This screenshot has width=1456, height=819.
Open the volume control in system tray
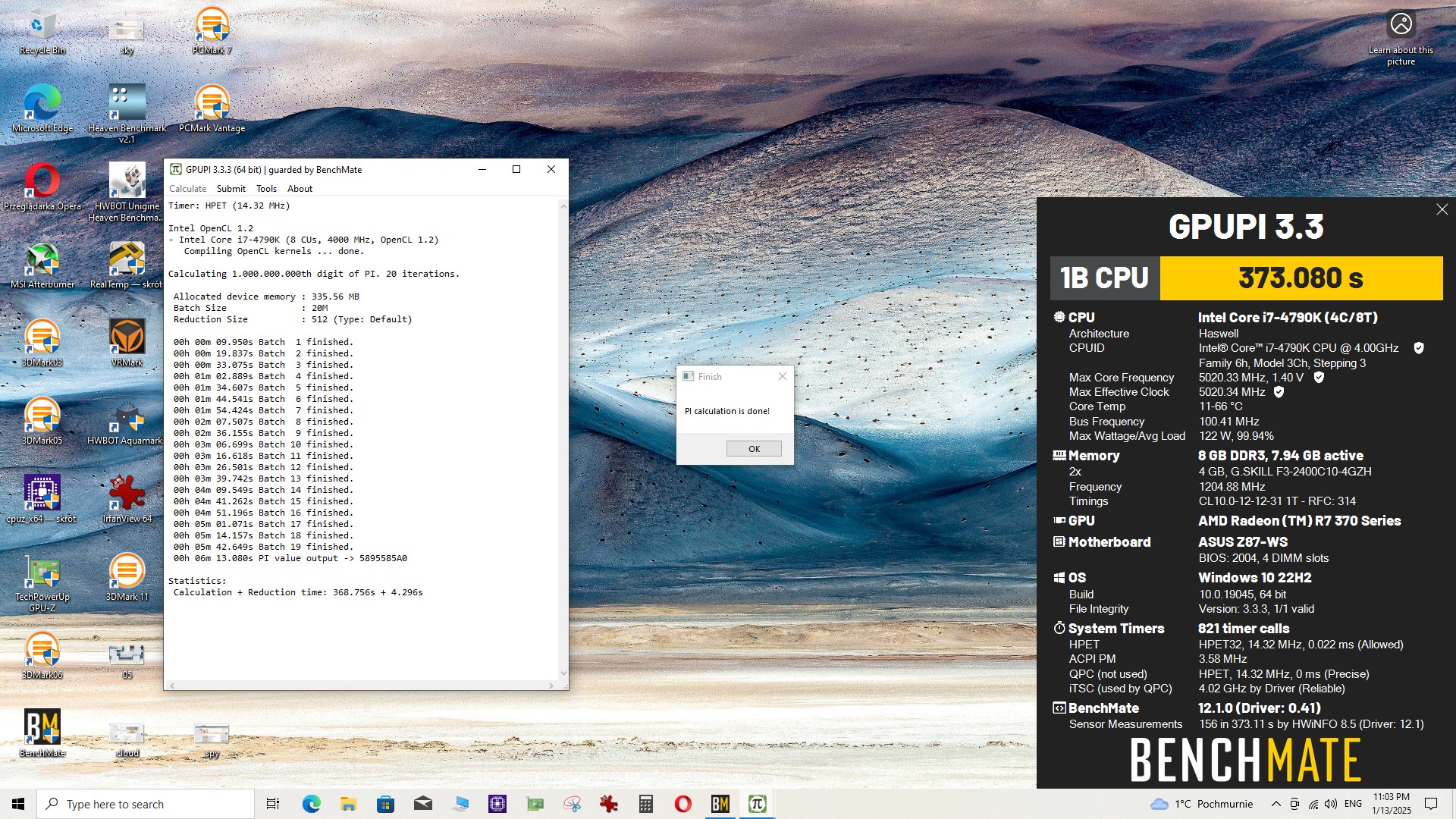[1332, 804]
